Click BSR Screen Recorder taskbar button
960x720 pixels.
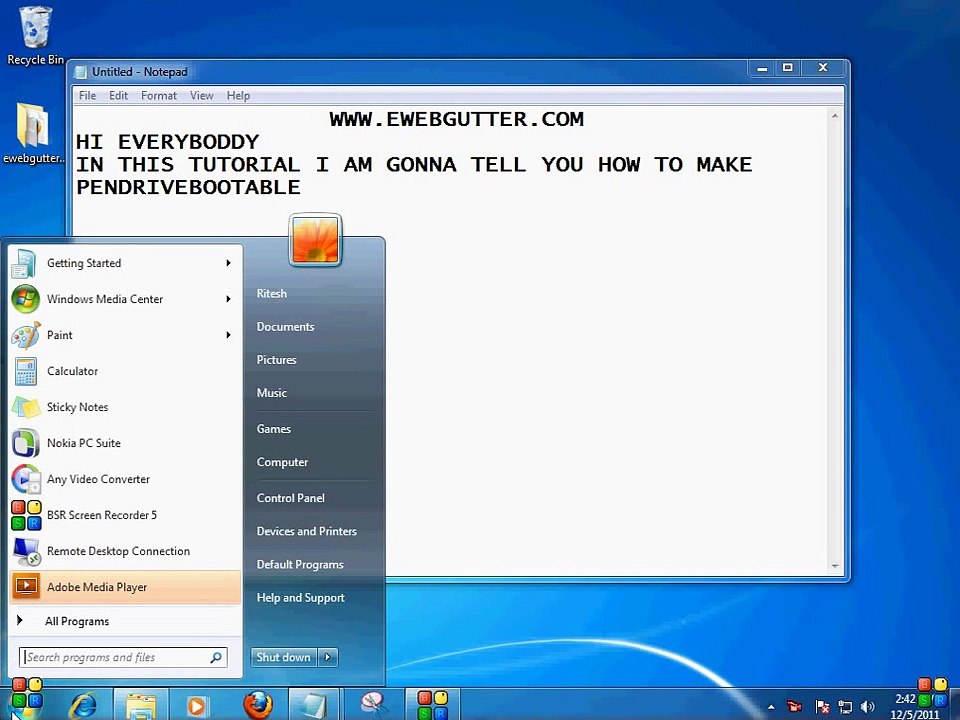[x=432, y=705]
